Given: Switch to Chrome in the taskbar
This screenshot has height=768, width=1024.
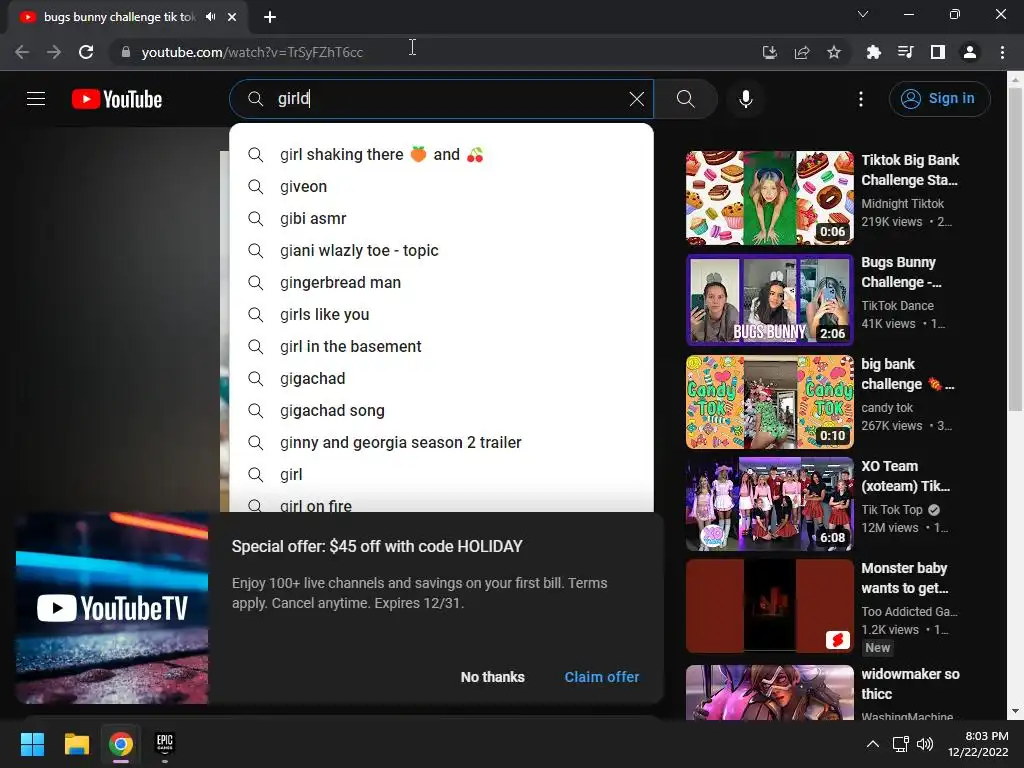Looking at the screenshot, I should click(x=121, y=744).
